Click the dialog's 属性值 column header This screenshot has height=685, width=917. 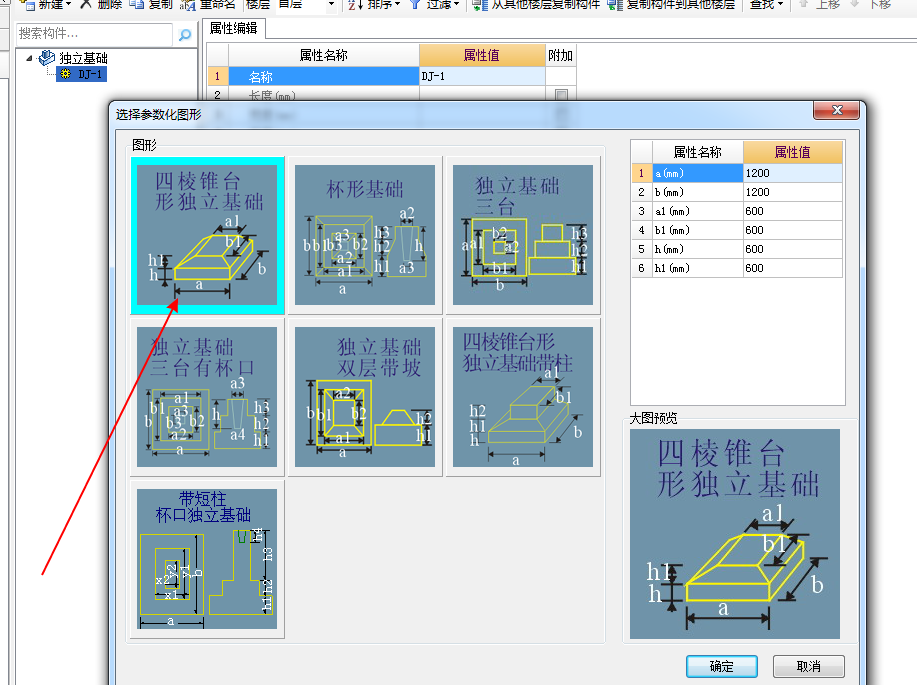point(792,153)
